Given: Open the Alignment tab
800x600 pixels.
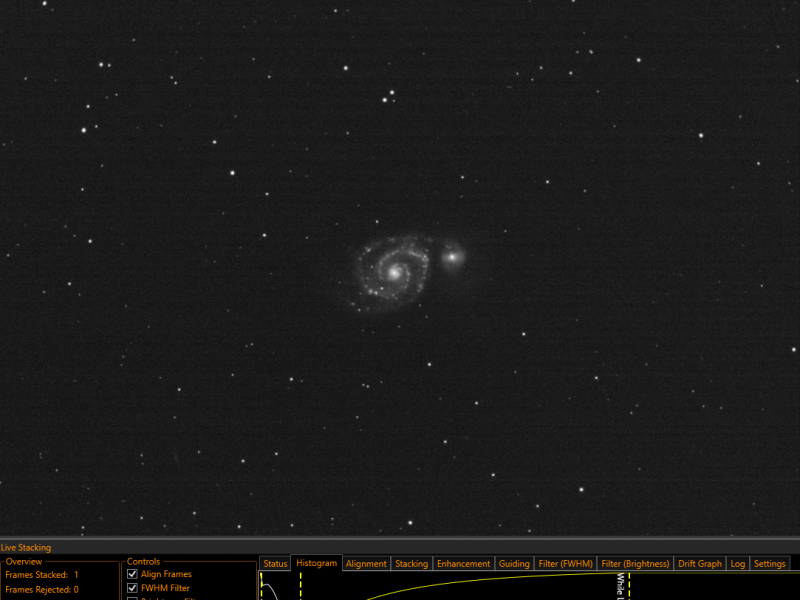Looking at the screenshot, I should point(366,564).
